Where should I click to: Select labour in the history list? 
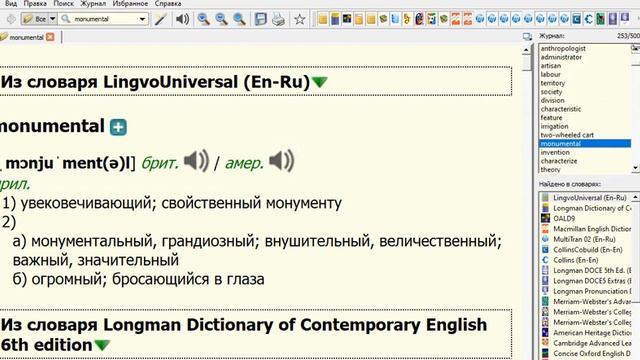click(x=550, y=74)
